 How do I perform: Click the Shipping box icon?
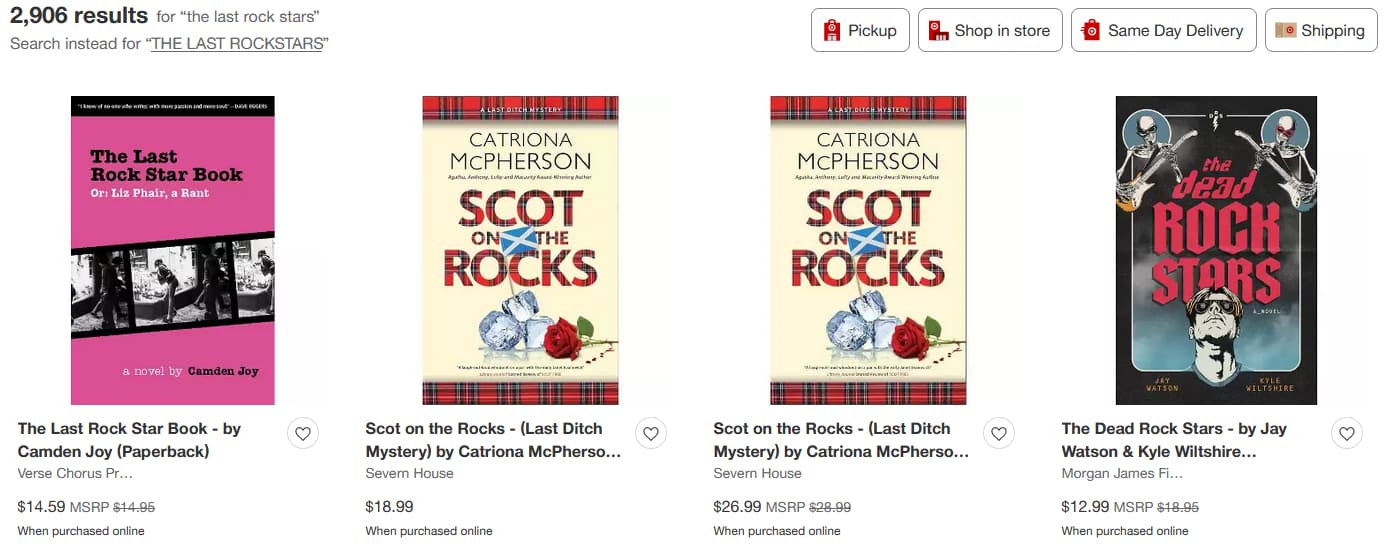coord(1285,30)
